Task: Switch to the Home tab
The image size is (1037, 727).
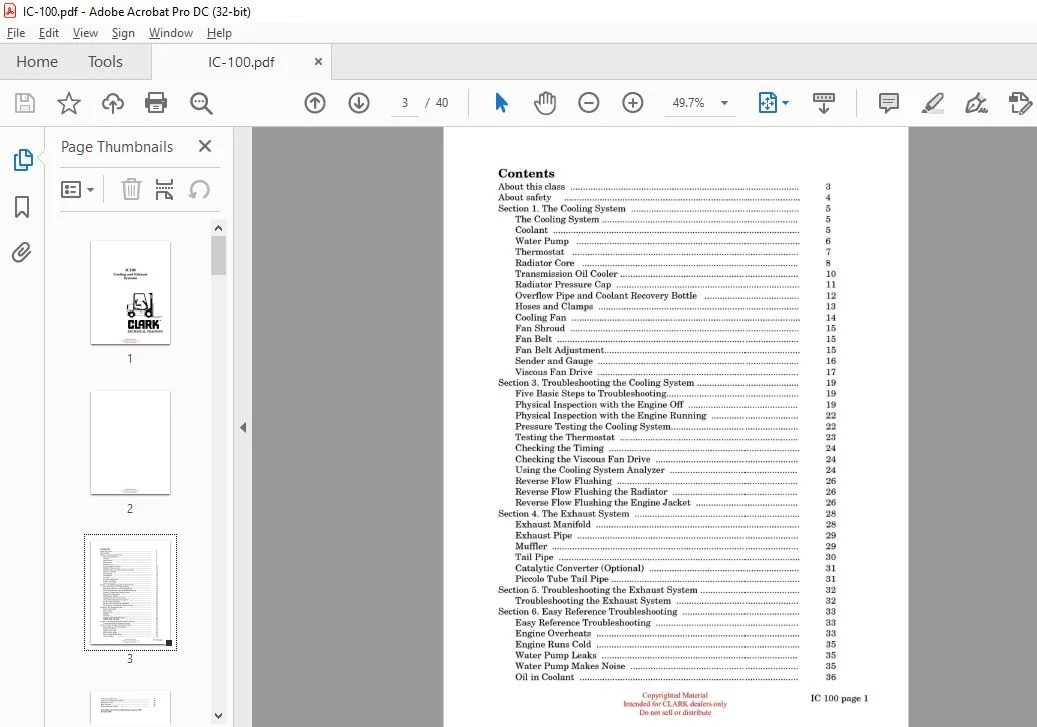Action: tap(37, 62)
